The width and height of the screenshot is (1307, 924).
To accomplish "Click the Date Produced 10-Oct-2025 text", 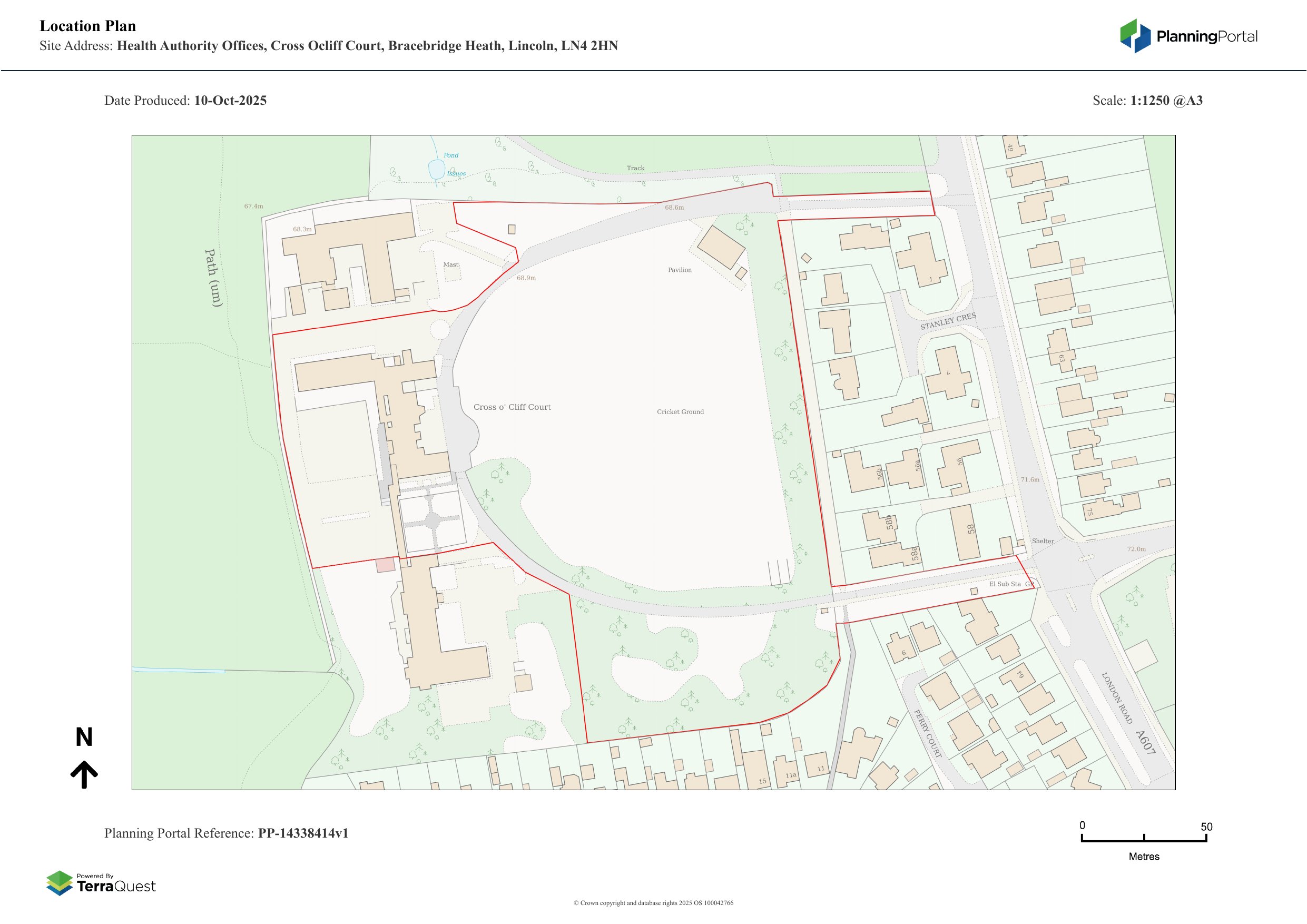I will (185, 100).
